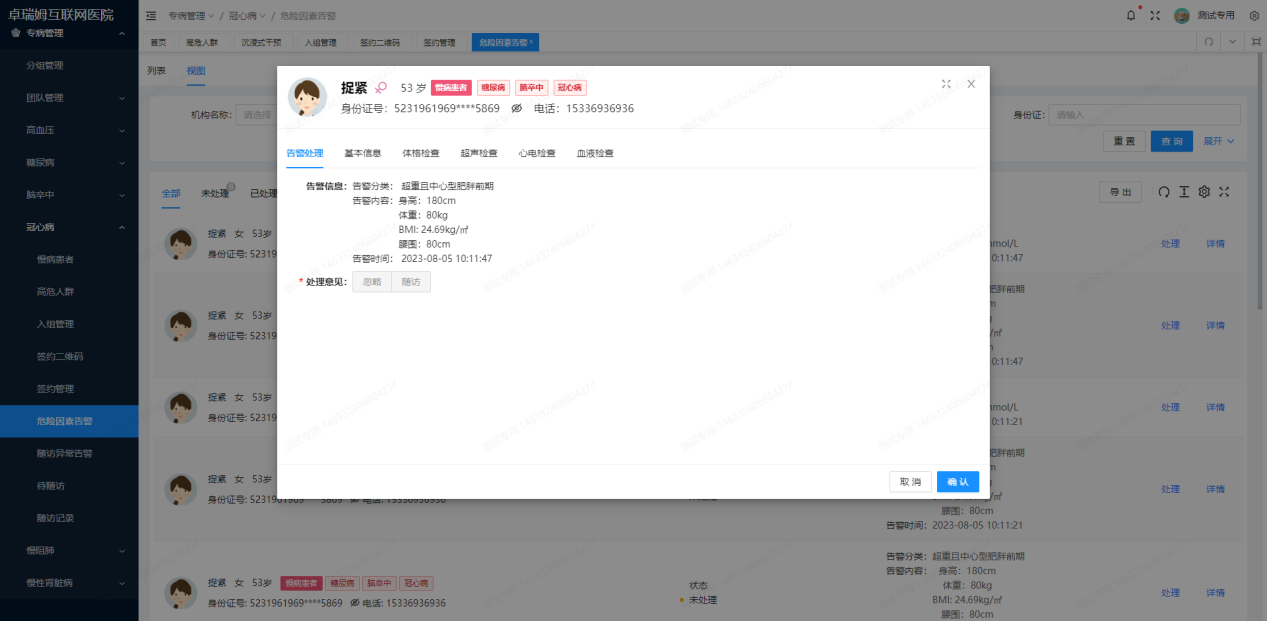Switch to 血液检查 tab in dialog

[x=595, y=153]
